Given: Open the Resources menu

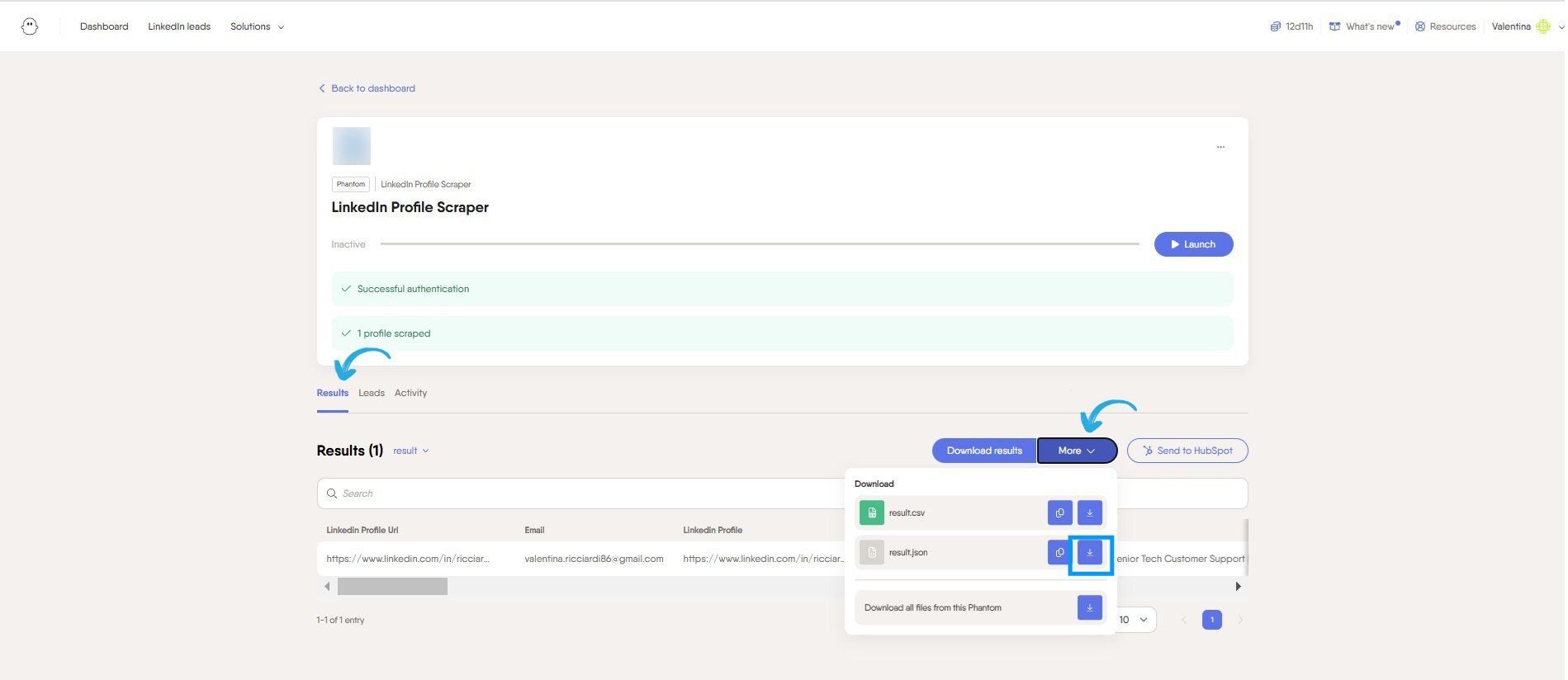Looking at the screenshot, I should pyautogui.click(x=1445, y=26).
